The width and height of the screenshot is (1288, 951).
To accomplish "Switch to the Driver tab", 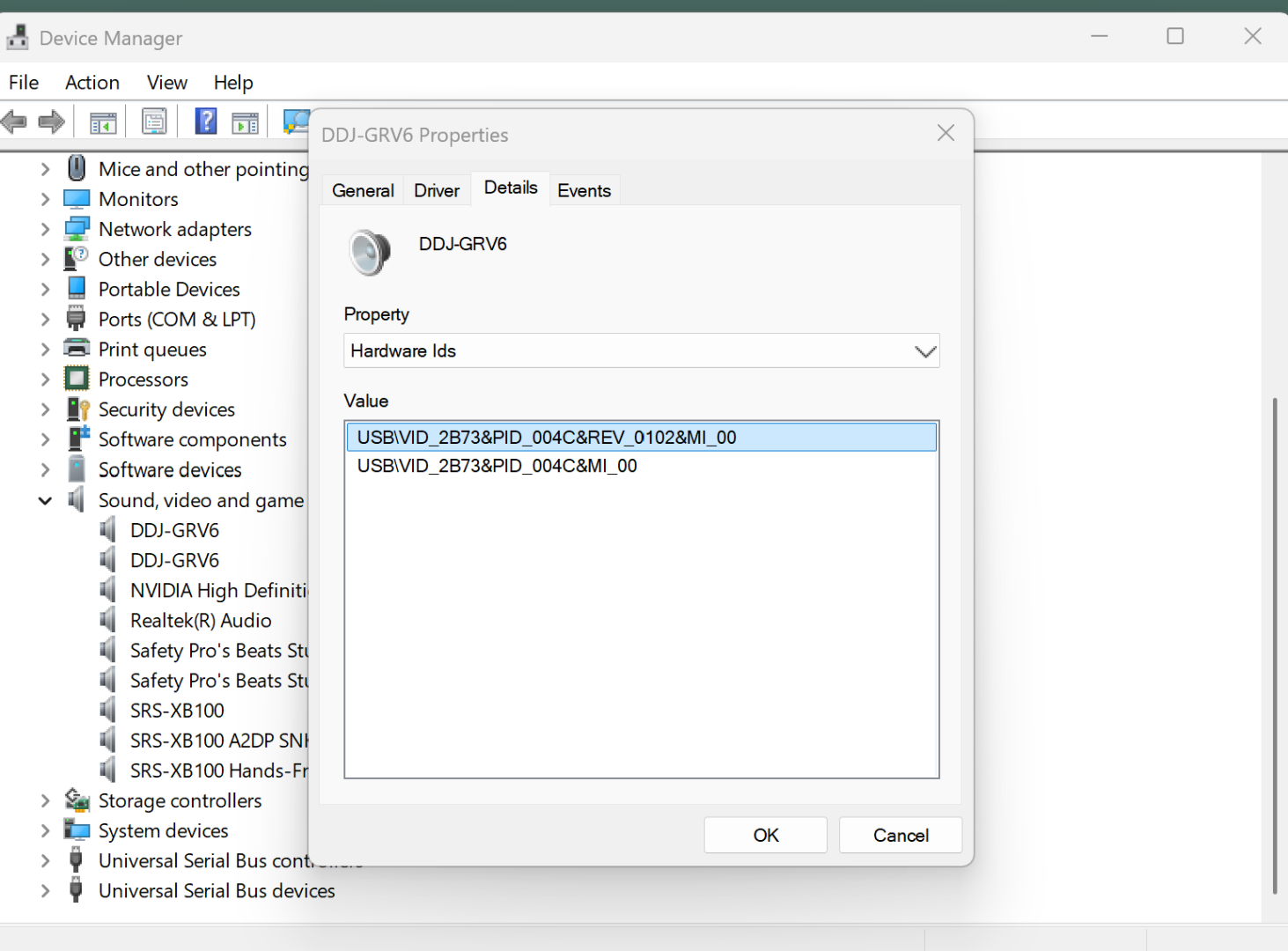I will click(437, 191).
